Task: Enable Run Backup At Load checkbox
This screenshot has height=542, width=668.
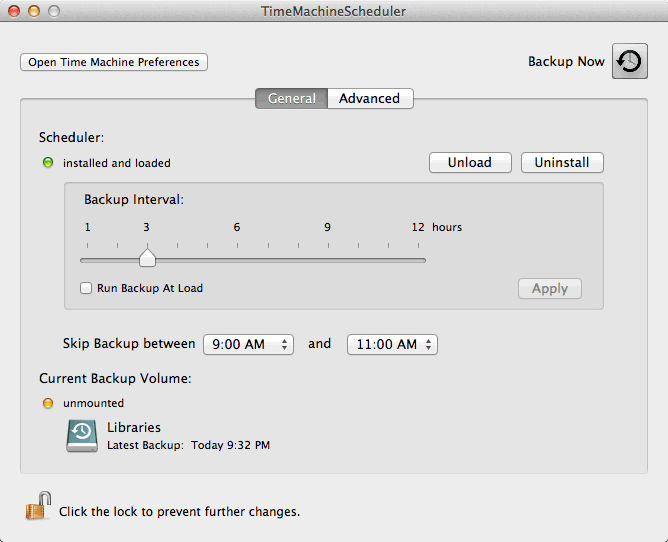Action: (x=86, y=288)
